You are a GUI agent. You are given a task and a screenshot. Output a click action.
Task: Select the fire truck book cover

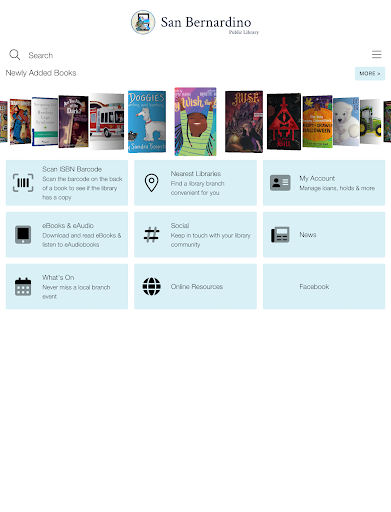pyautogui.click(x=107, y=122)
